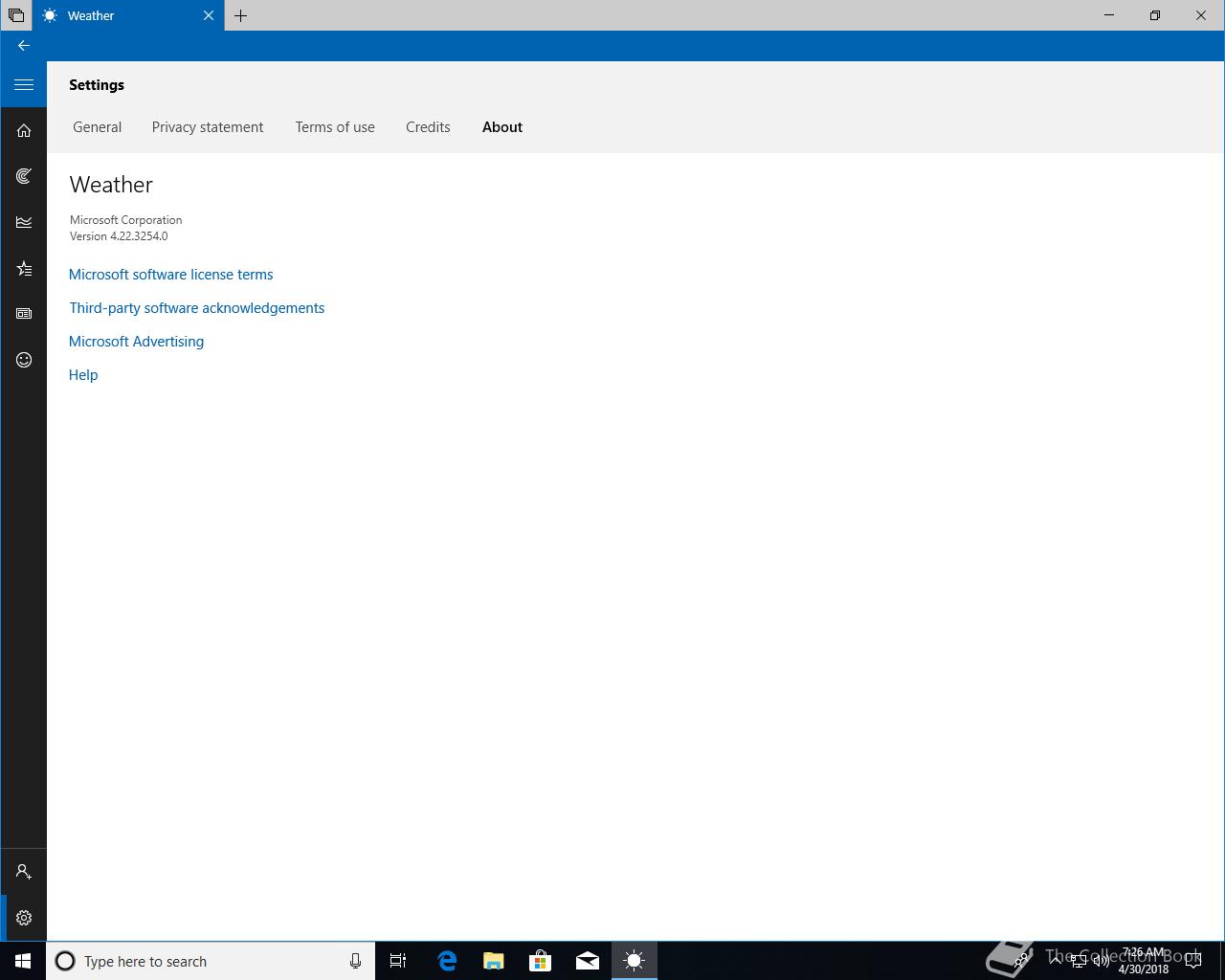Open File Explorer from taskbar
Screen dimensions: 1225x980
pos(494,961)
